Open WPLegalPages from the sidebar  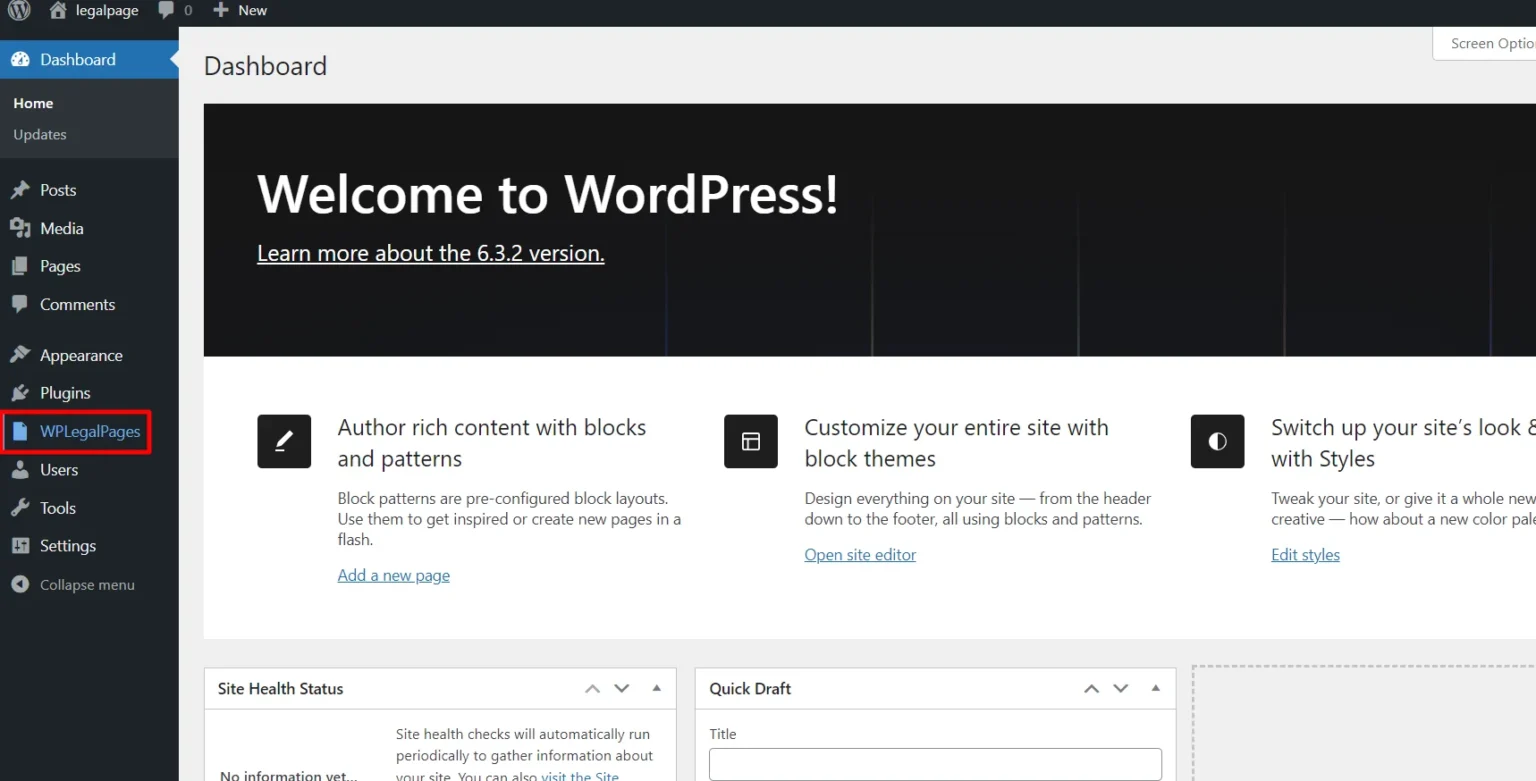tap(89, 432)
